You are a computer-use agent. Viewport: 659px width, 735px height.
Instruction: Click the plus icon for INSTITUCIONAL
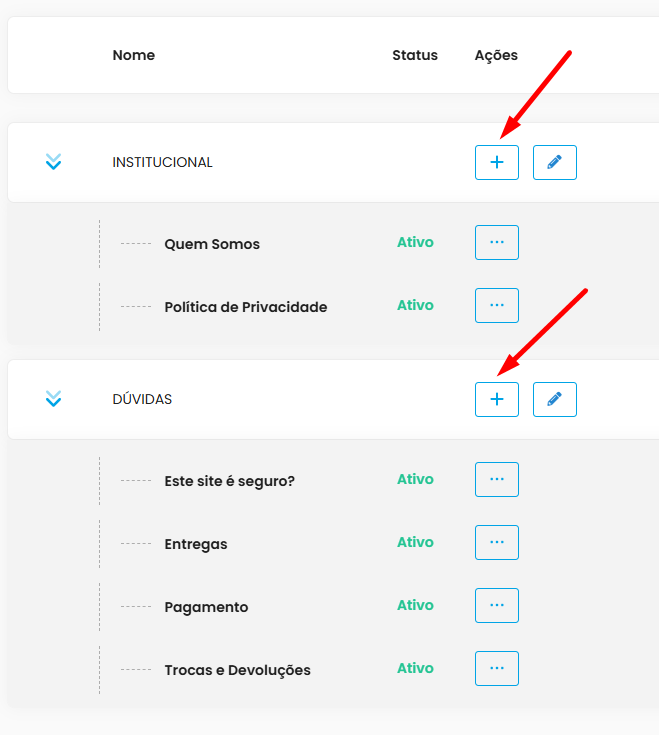pyautogui.click(x=496, y=162)
